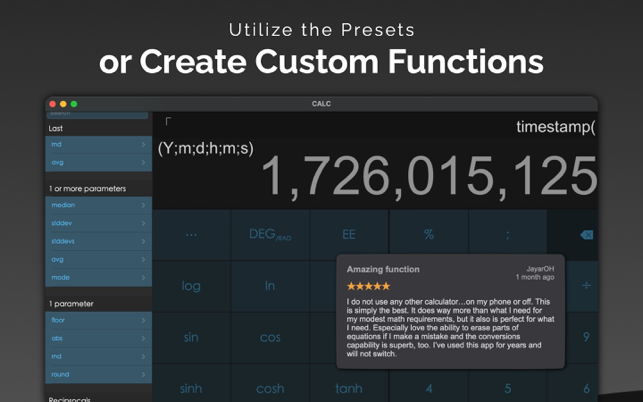Viewport: 643px width, 402px height.
Task: Click the 'Last' section header
Action: click(x=55, y=128)
